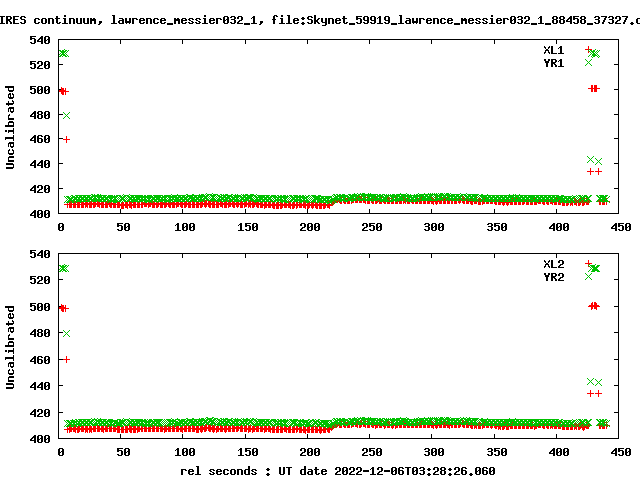
Task: Click the 540 y-tick label on the XL1/YR1 plot
Action: click(x=40, y=40)
